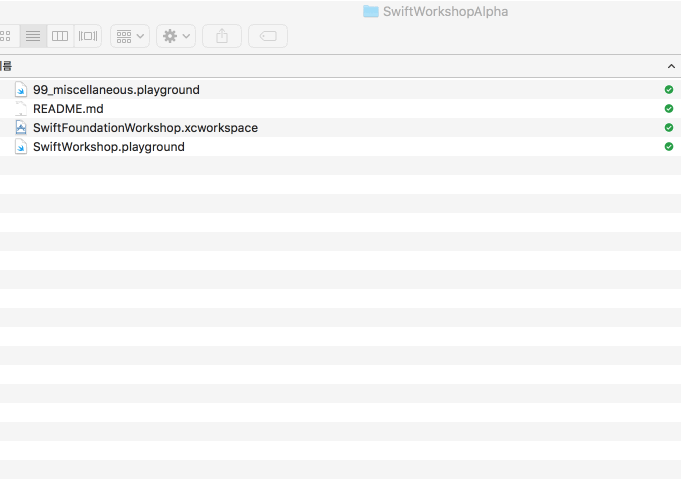Image resolution: width=681 pixels, height=481 pixels.
Task: Select SwiftWorkshop.playground file
Action: point(340,147)
